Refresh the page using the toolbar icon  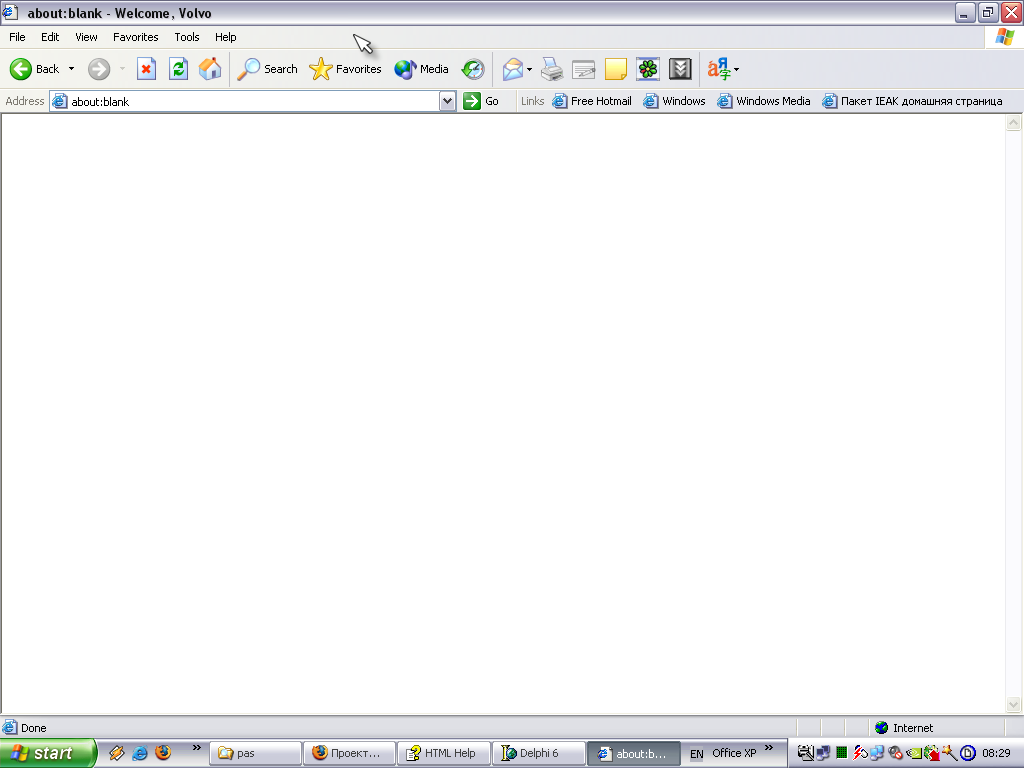178,69
